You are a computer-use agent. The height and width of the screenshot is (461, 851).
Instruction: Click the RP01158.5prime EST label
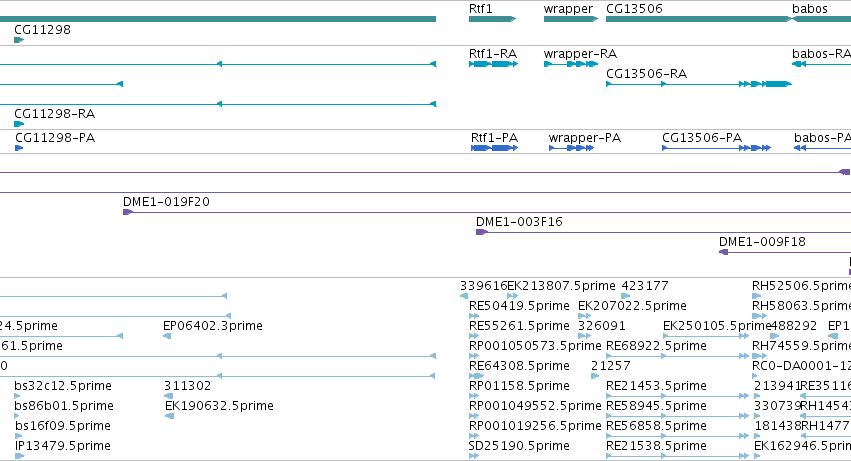pyautogui.click(x=519, y=386)
